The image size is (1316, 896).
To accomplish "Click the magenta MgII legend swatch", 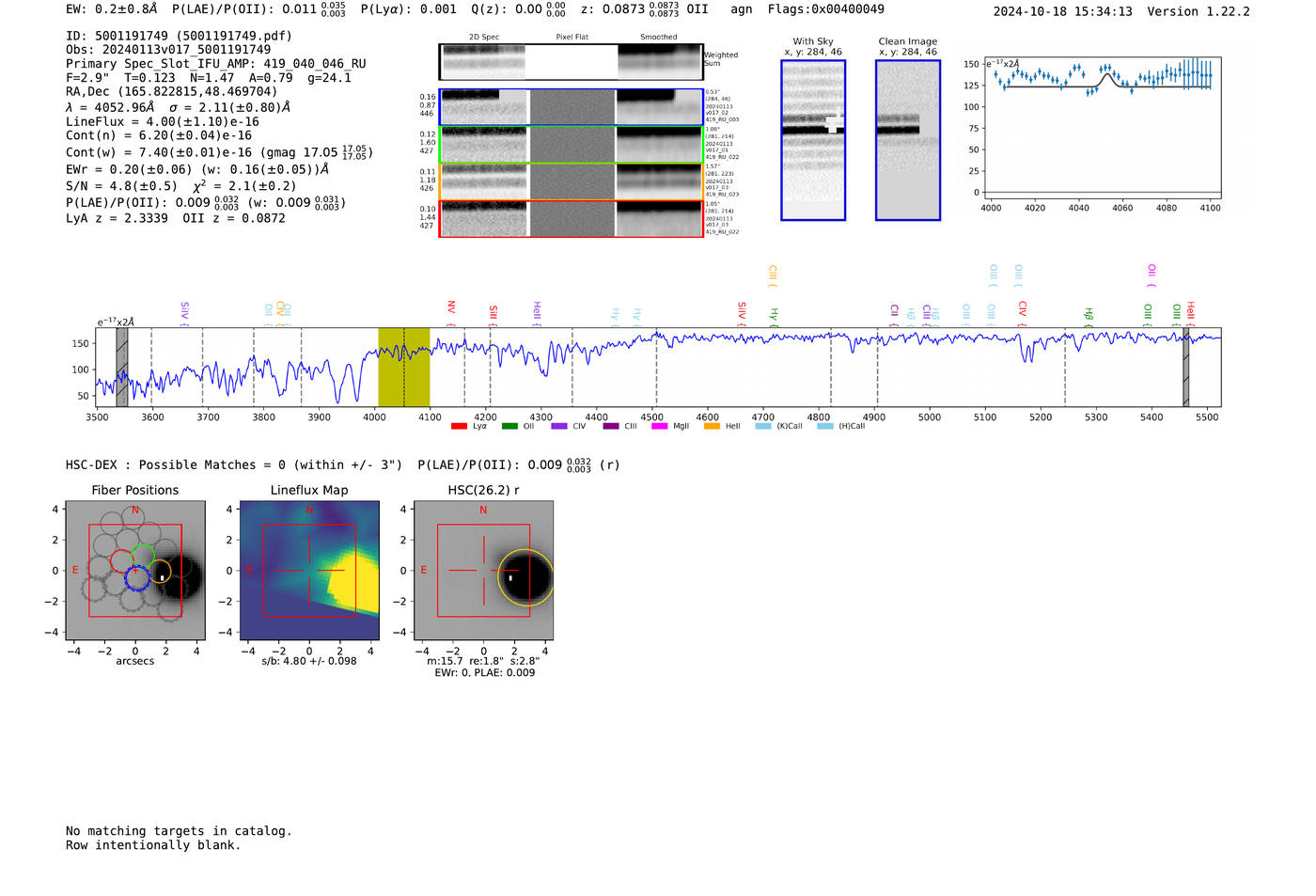I will [659, 427].
